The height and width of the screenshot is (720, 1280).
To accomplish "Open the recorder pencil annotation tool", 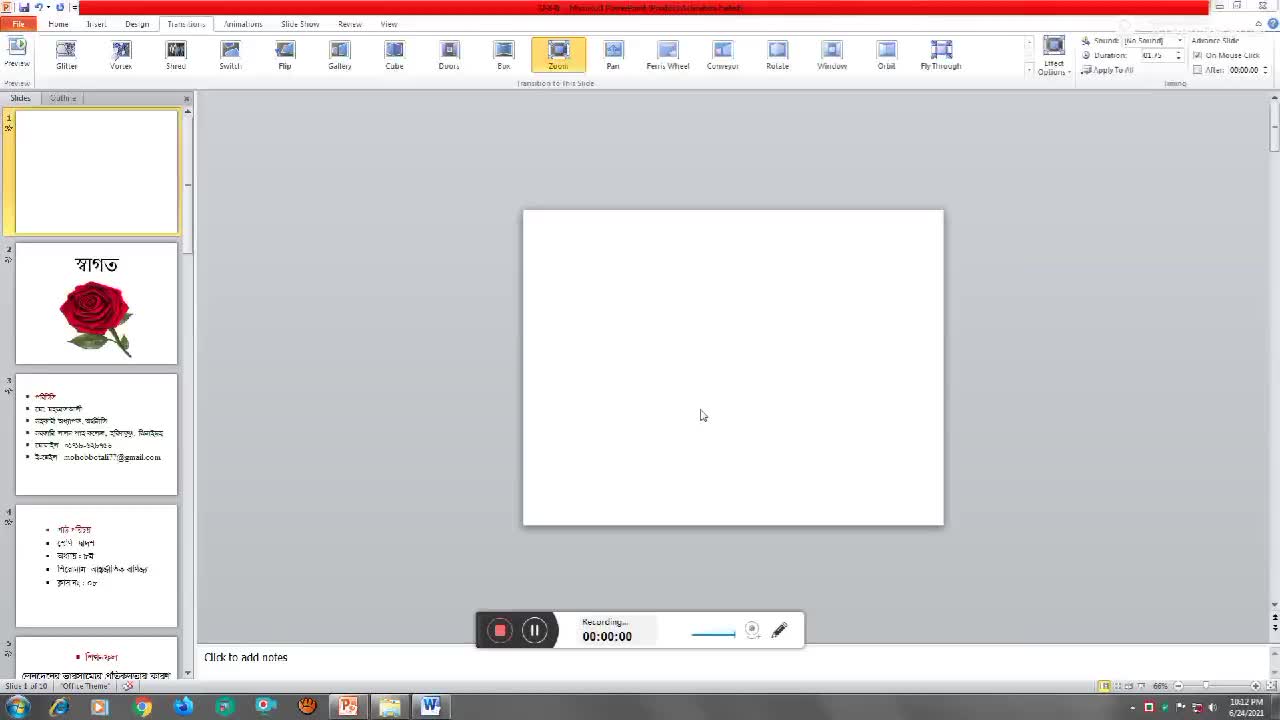I will [780, 630].
